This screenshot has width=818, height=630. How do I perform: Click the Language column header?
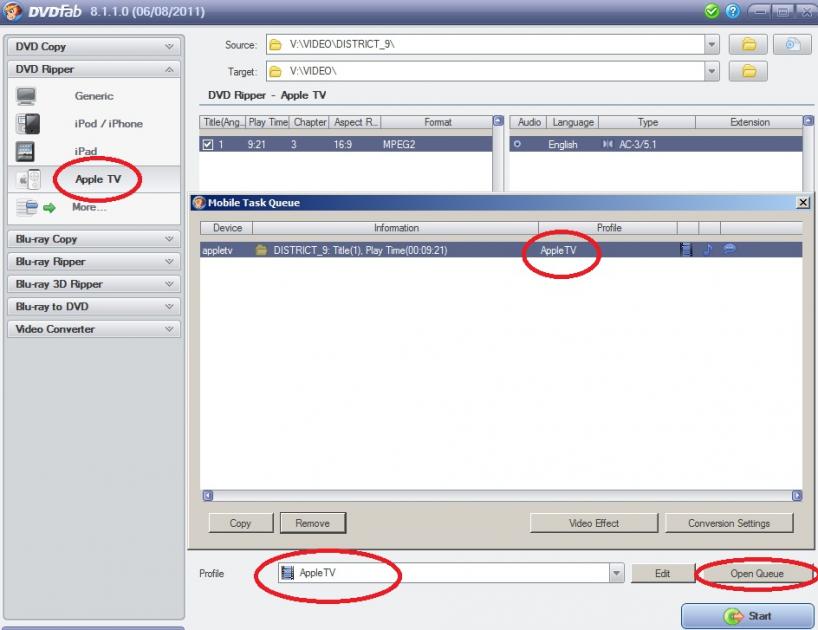[572, 122]
